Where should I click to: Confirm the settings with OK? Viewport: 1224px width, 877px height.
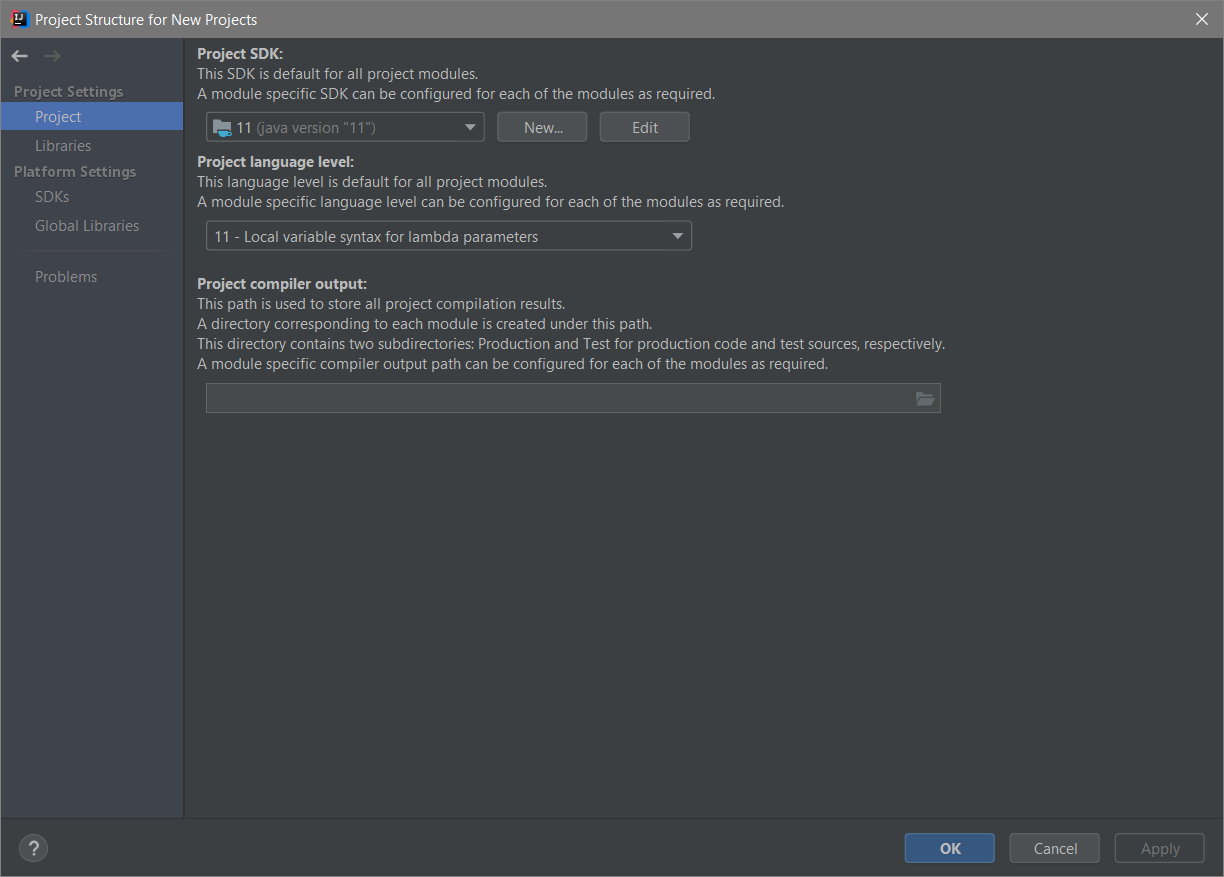(x=950, y=849)
